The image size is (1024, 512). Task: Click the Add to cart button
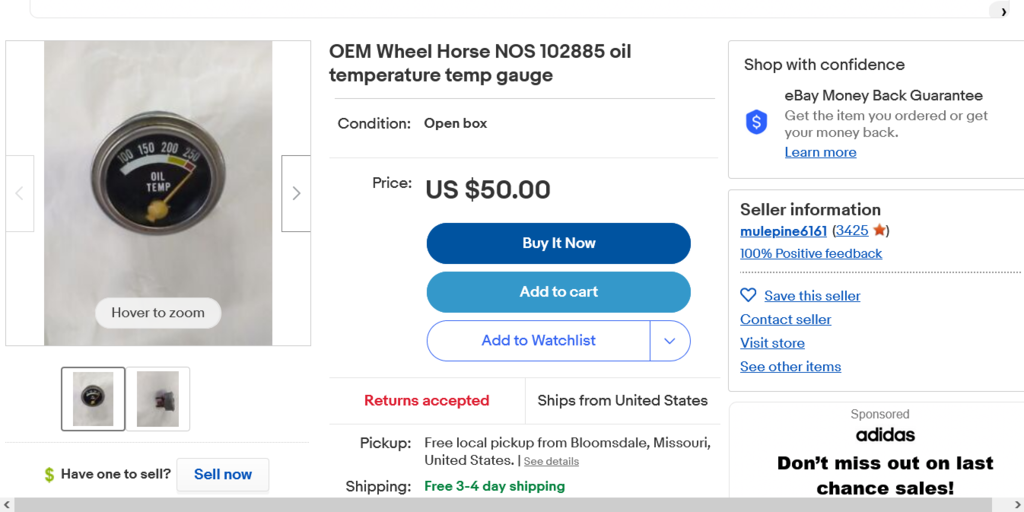point(558,292)
